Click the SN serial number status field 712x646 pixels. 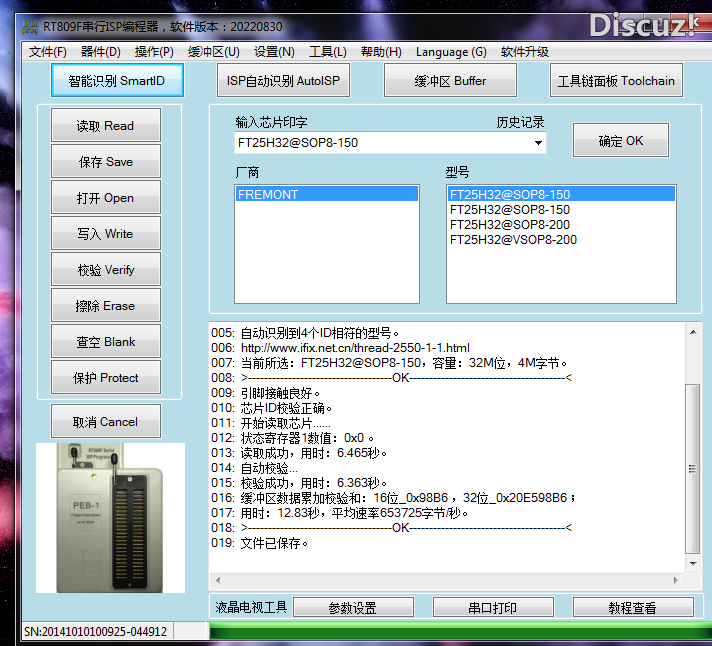pyautogui.click(x=96, y=631)
